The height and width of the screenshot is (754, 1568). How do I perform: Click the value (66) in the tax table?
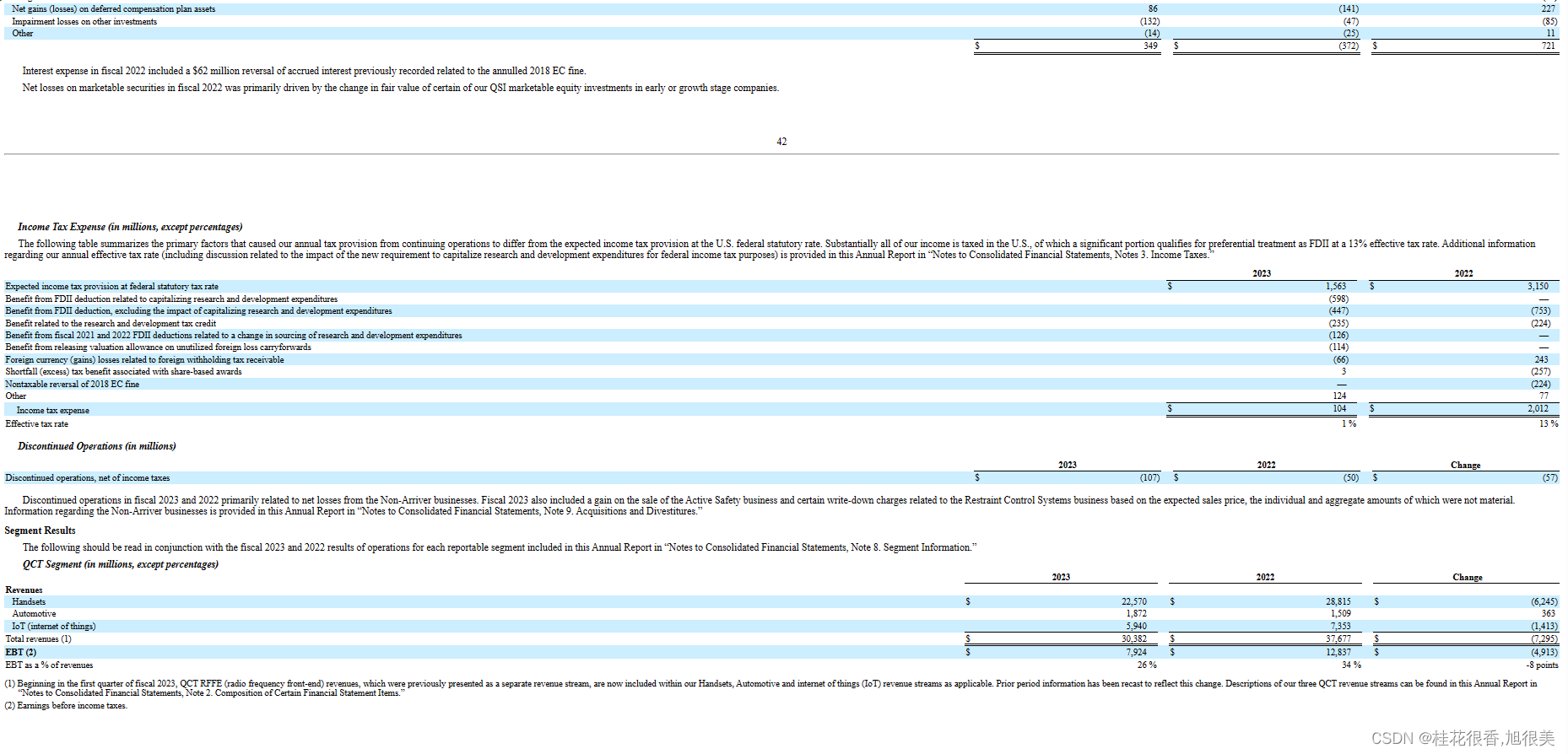pyautogui.click(x=1340, y=360)
